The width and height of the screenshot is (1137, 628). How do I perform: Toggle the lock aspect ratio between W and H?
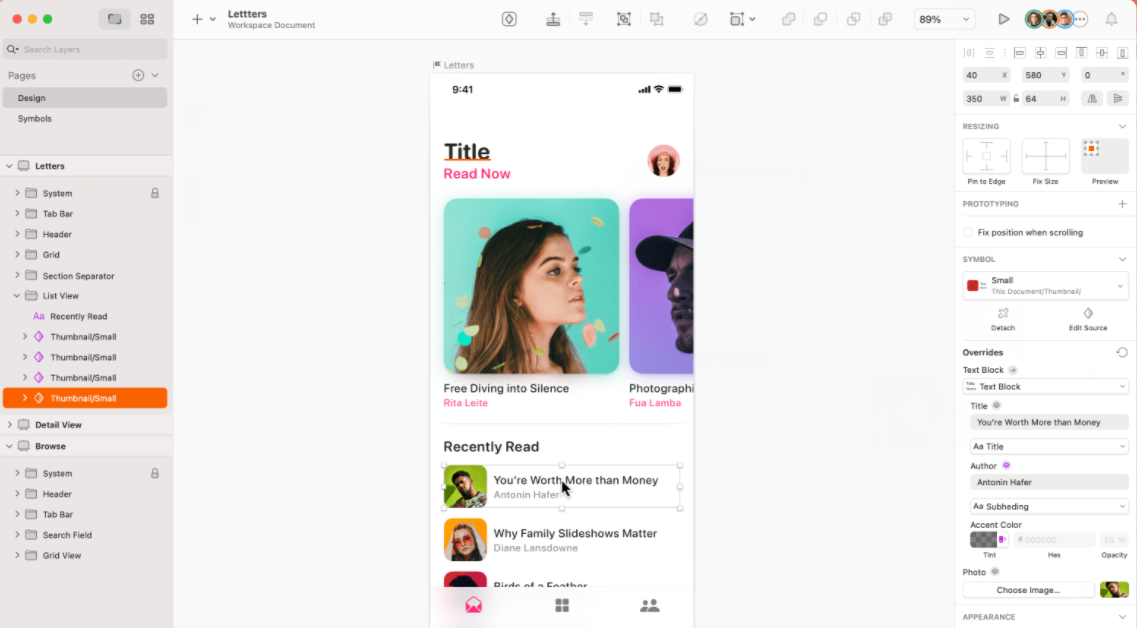tap(1016, 98)
